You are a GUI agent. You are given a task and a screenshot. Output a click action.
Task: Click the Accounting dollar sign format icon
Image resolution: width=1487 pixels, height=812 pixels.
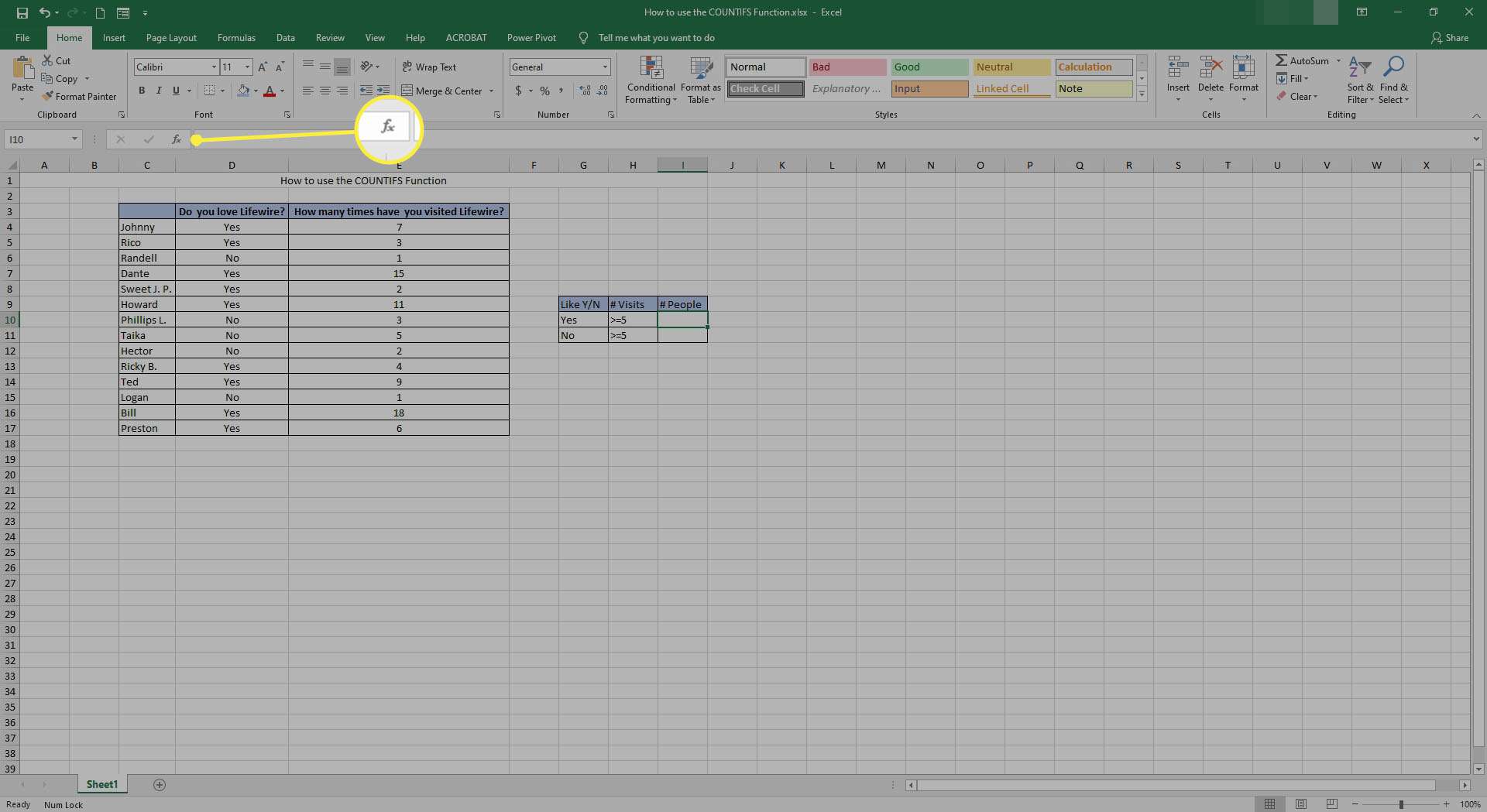518,91
